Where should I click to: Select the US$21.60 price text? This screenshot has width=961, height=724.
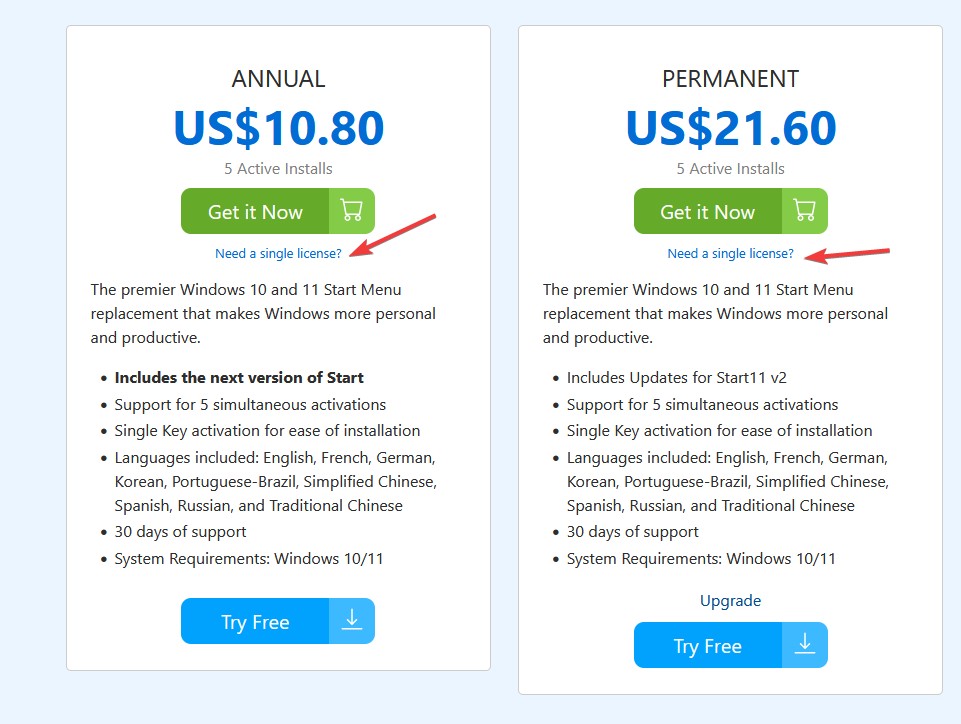click(730, 128)
